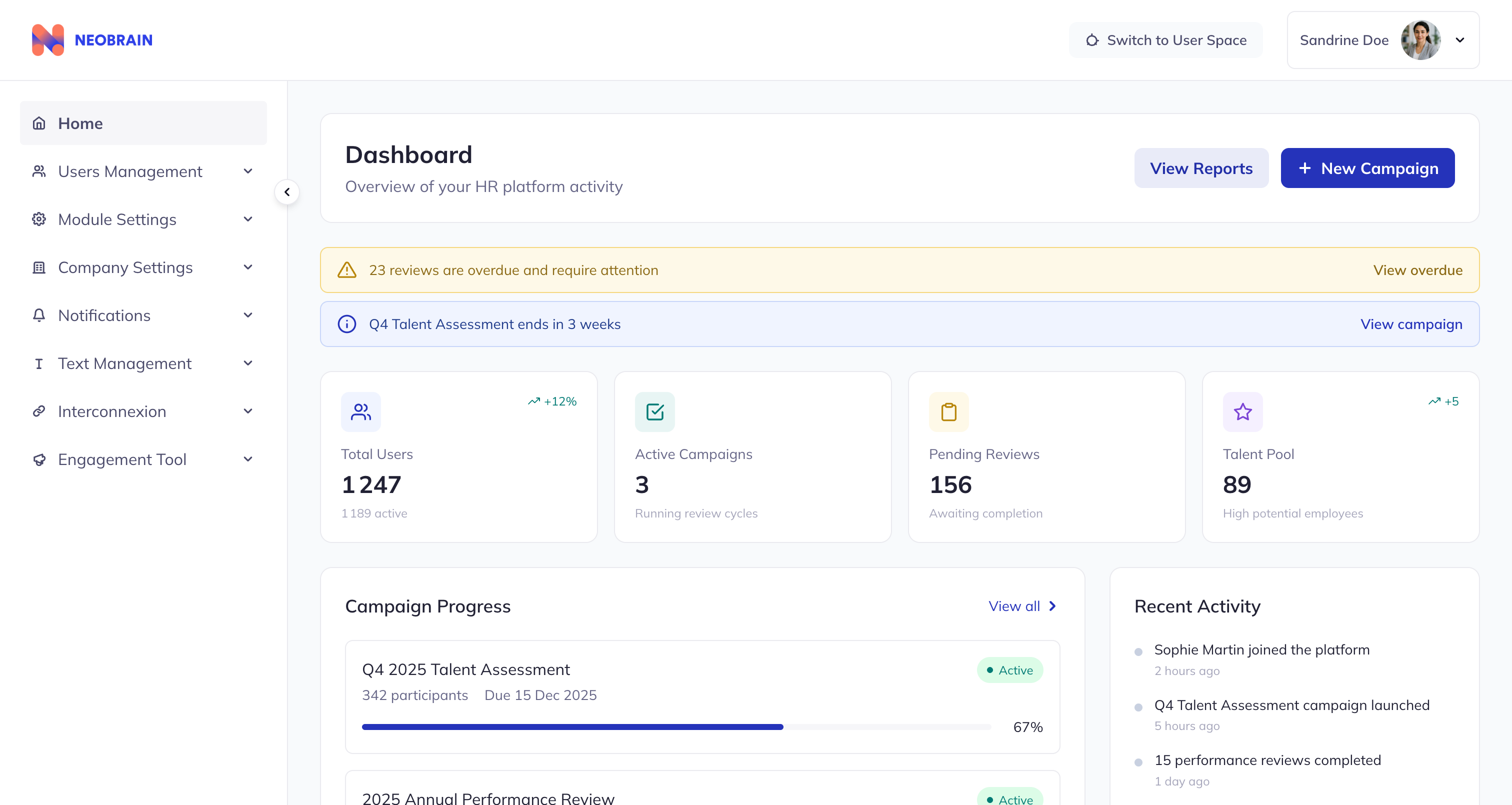
Task: Expand the Users Management menu
Action: point(247,171)
